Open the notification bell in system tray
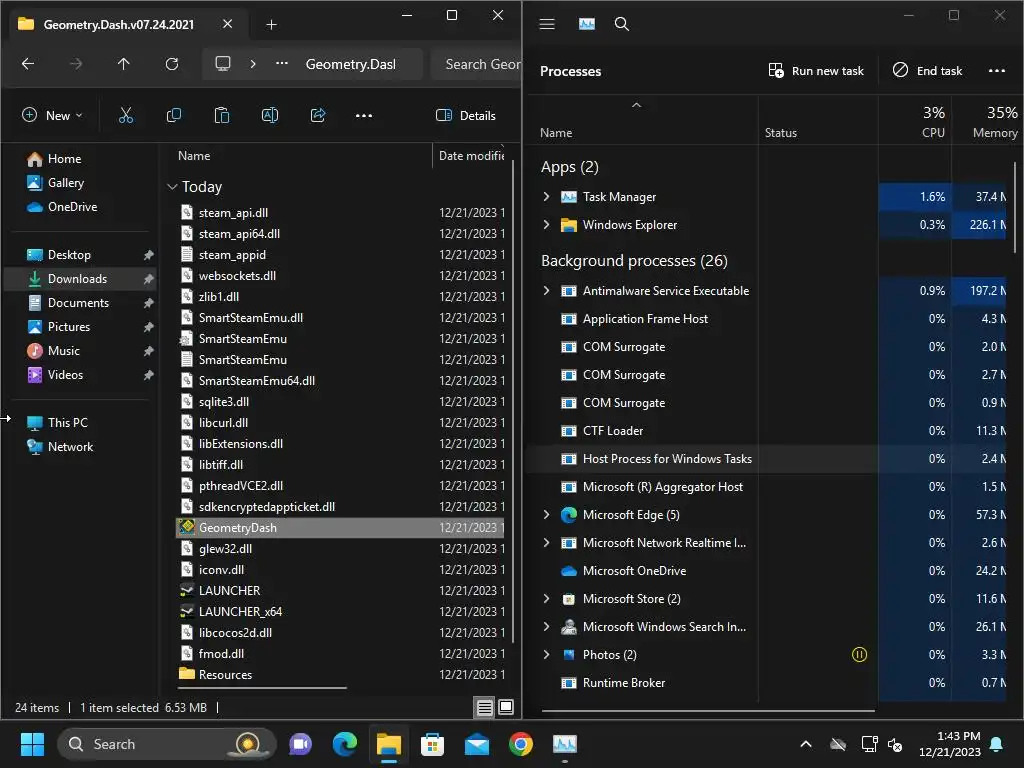1024x768 pixels. (x=997, y=744)
